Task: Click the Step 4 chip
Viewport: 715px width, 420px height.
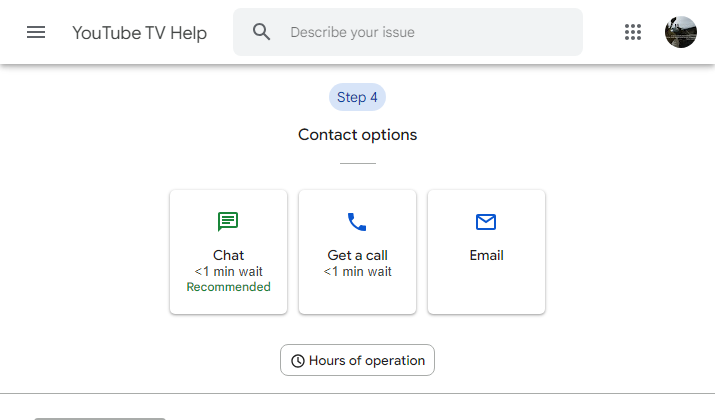Action: point(358,97)
